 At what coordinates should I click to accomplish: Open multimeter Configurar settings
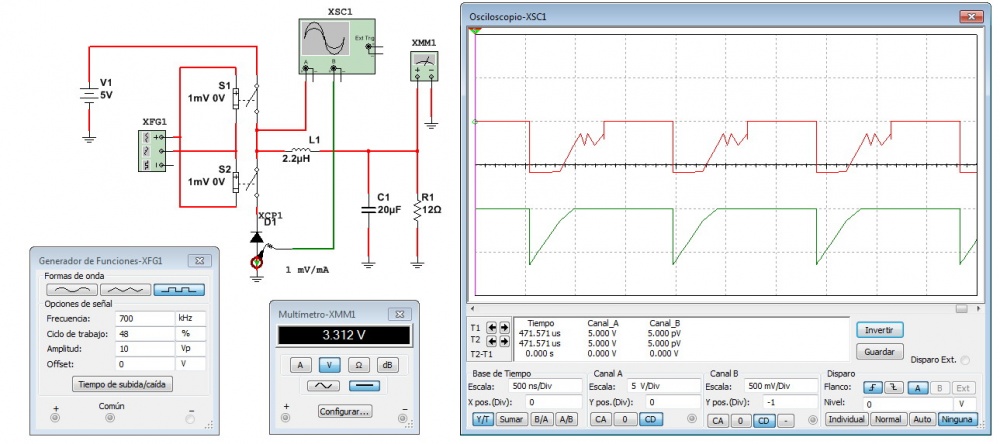click(x=344, y=411)
